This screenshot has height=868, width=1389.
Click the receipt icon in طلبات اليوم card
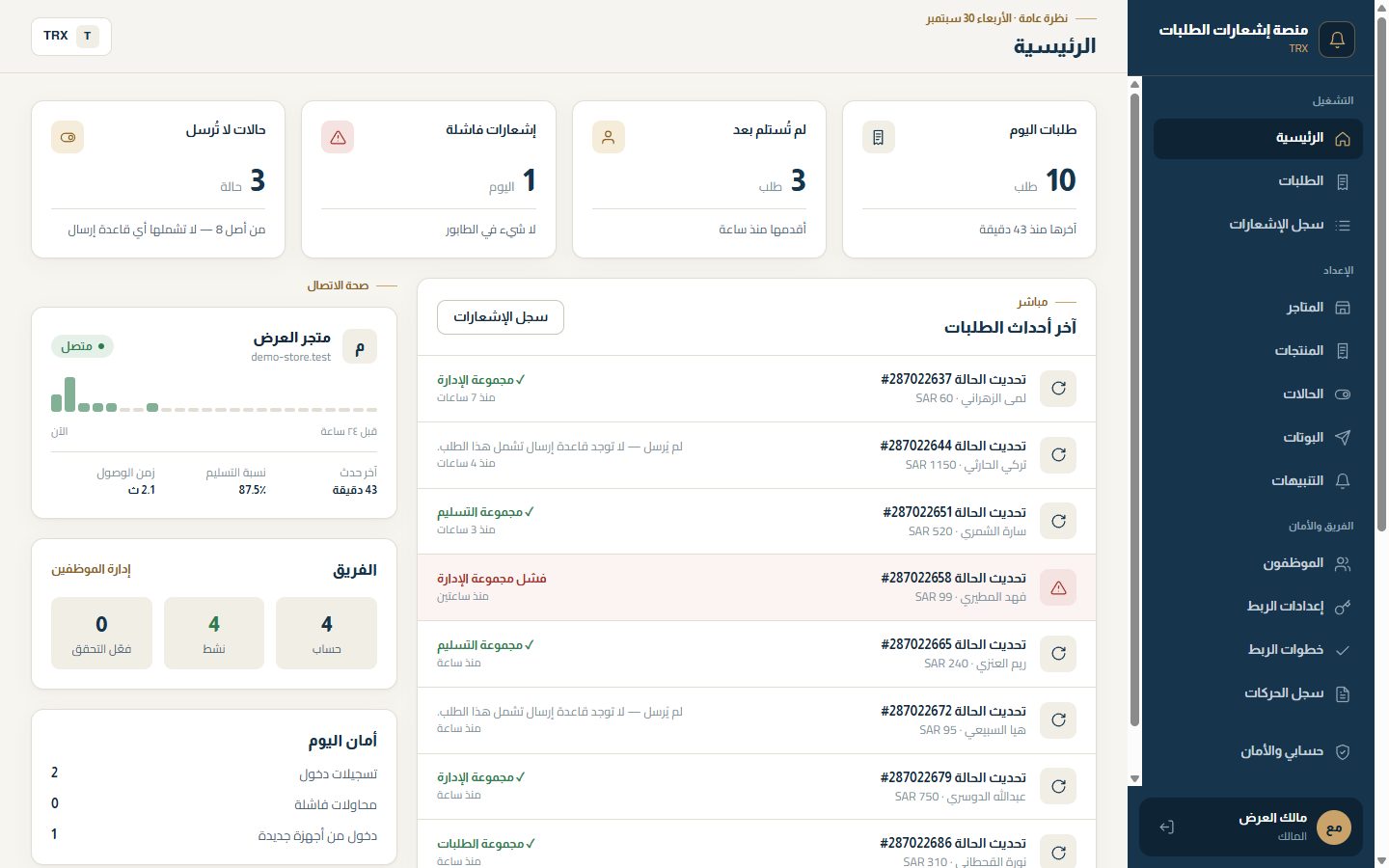coord(878,137)
